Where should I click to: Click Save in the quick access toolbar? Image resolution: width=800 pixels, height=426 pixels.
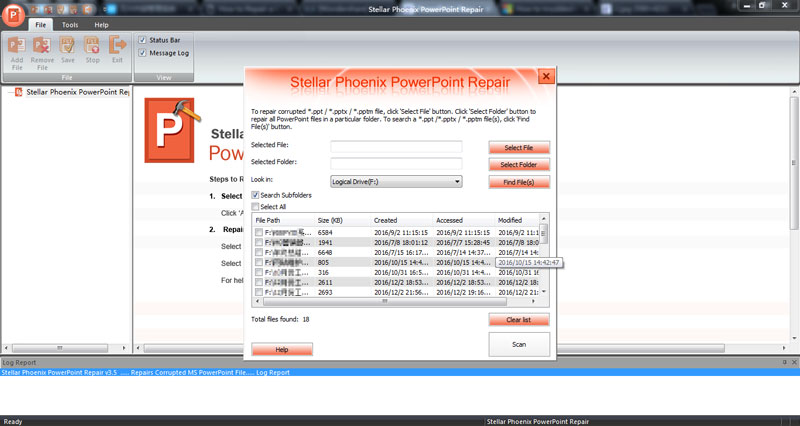pyautogui.click(x=61, y=9)
